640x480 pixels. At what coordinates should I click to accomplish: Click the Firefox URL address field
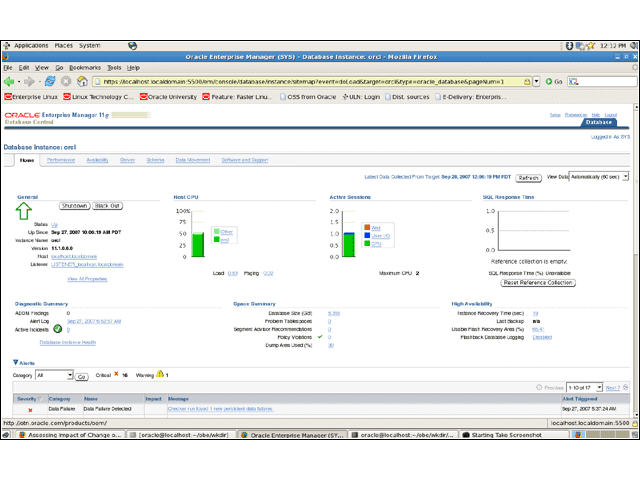(312, 82)
